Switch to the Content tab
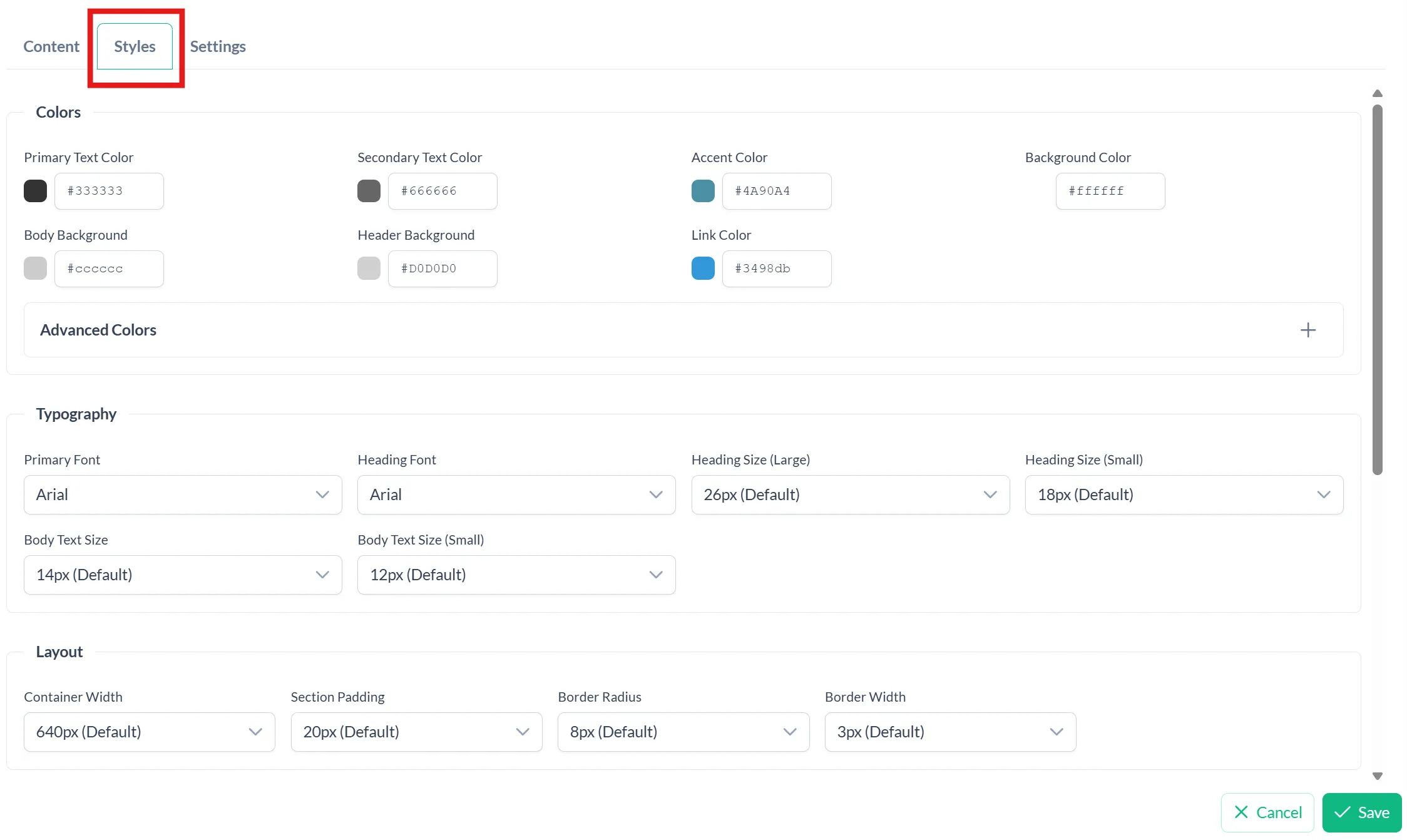The height and width of the screenshot is (840, 1407). pyautogui.click(x=51, y=46)
